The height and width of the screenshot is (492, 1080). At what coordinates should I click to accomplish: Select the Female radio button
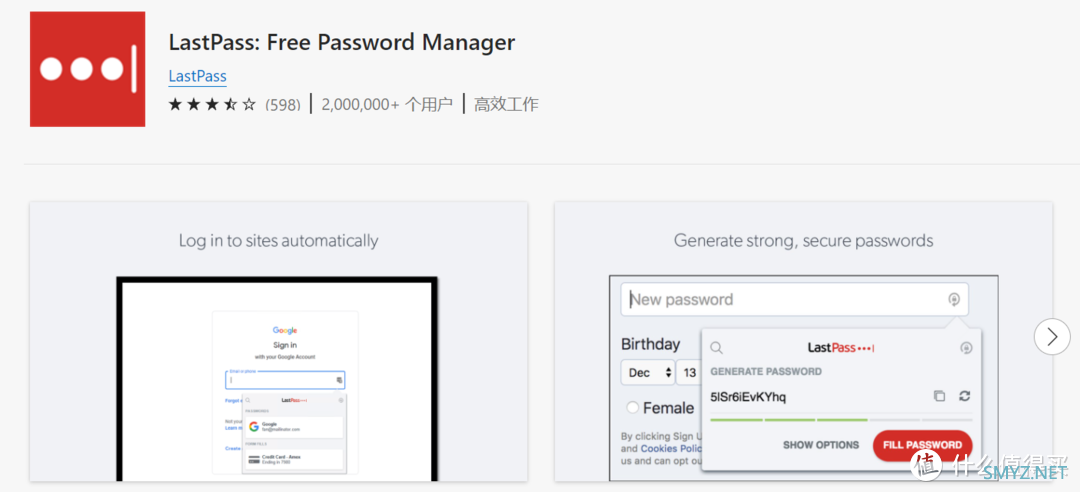[632, 408]
